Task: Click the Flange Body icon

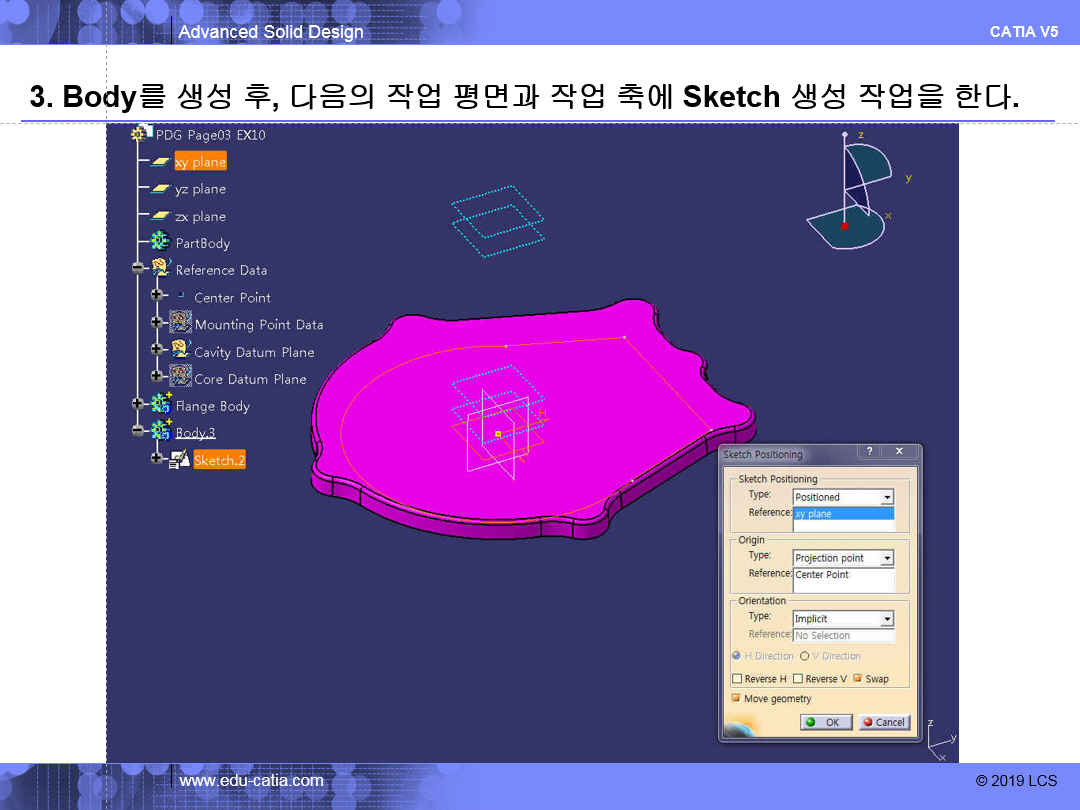Action: pyautogui.click(x=160, y=405)
